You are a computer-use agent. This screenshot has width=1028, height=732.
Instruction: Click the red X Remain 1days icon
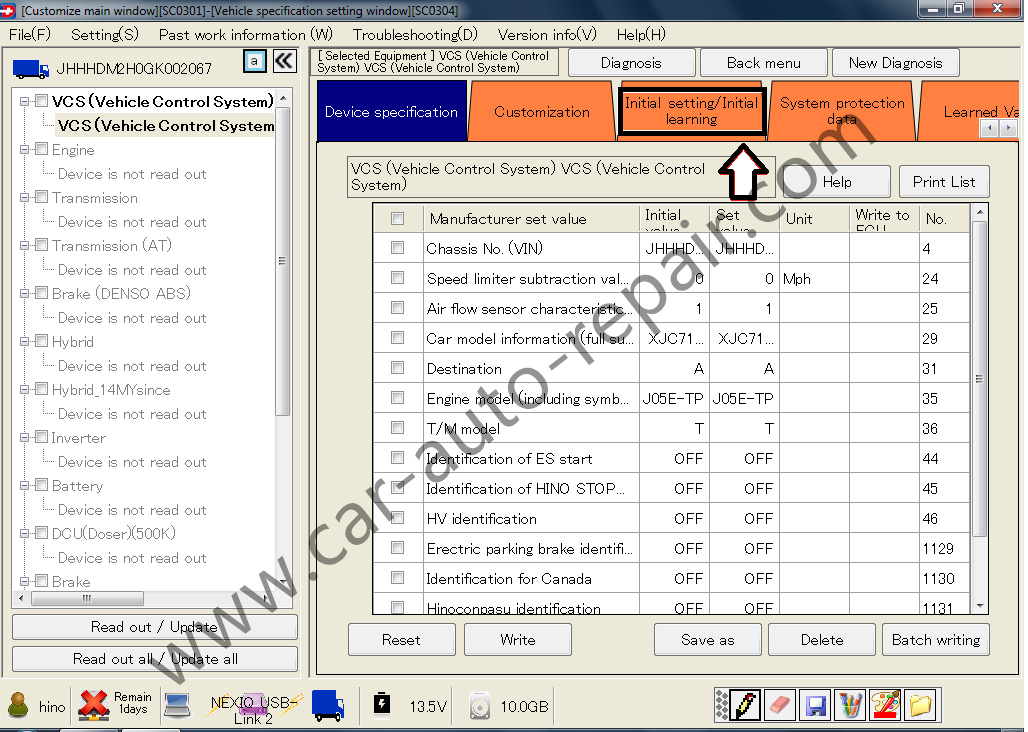click(94, 706)
